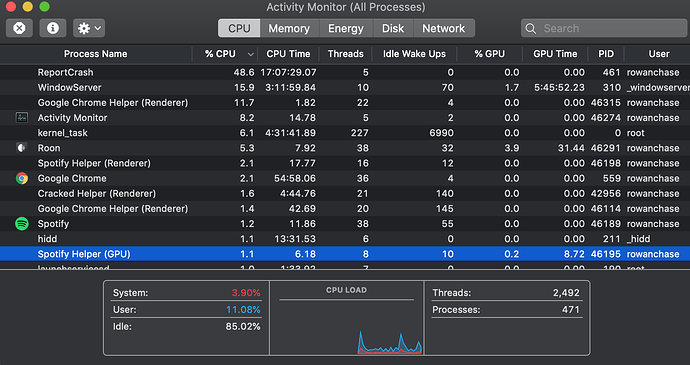Click PID 46291 for Roon
Image resolution: width=690 pixels, height=365 pixels.
click(x=606, y=148)
